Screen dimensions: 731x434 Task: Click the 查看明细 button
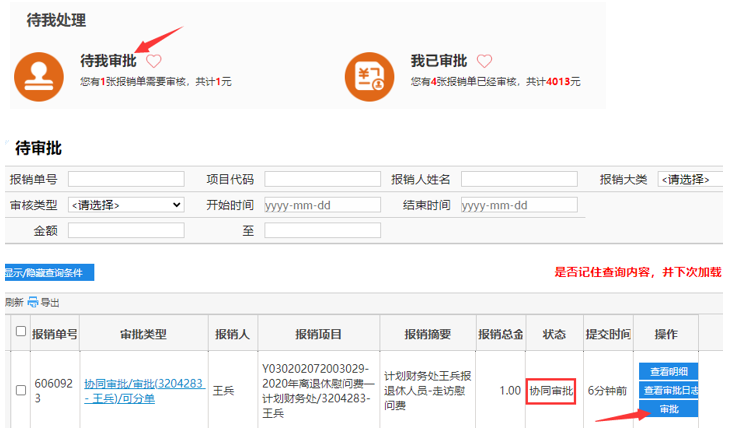click(668, 371)
